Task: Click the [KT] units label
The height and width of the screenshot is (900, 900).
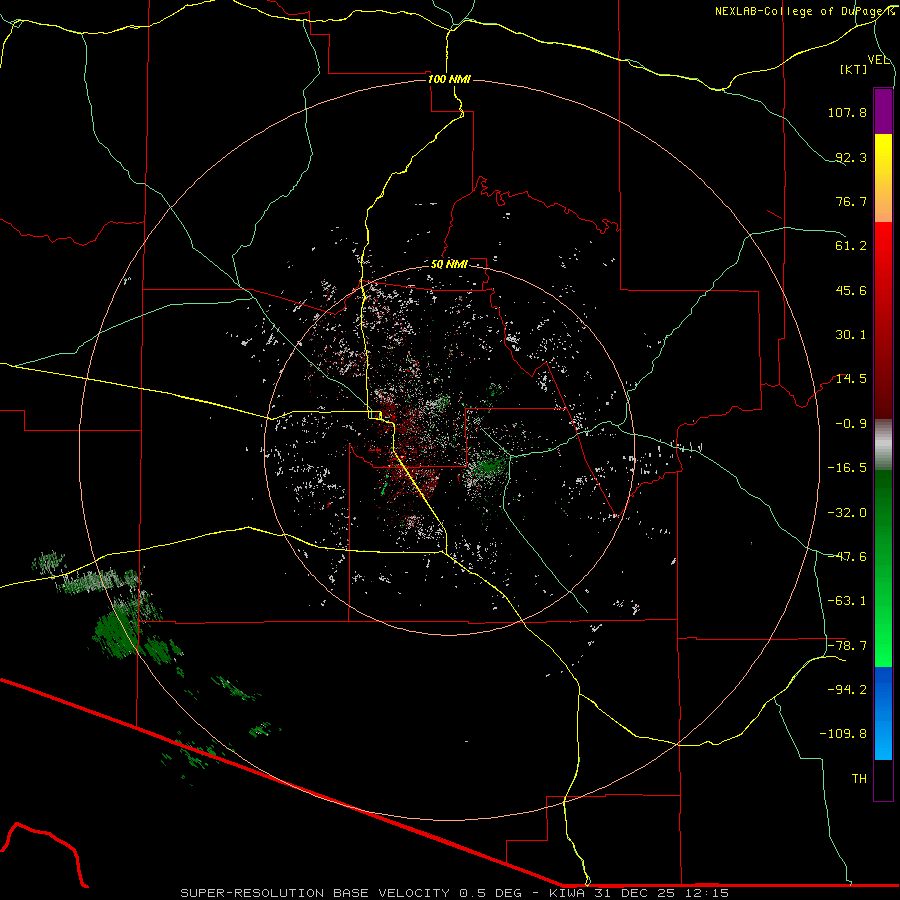Action: click(854, 70)
